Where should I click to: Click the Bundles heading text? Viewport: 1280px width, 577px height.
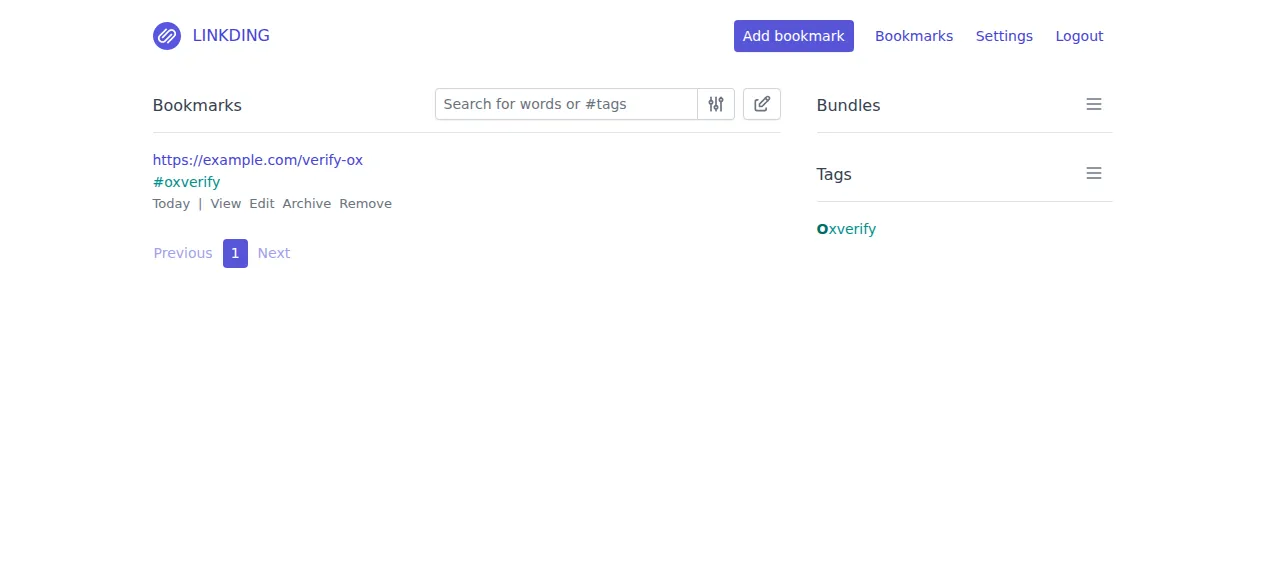848,105
